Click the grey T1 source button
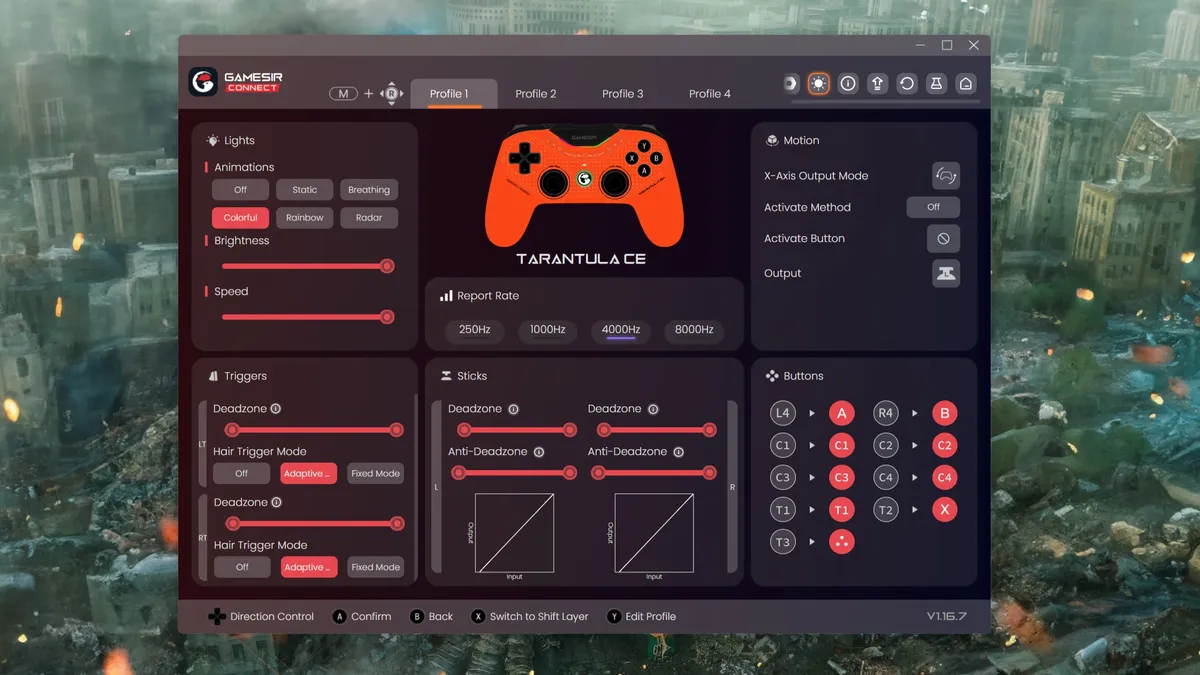The height and width of the screenshot is (675, 1200). click(x=783, y=510)
